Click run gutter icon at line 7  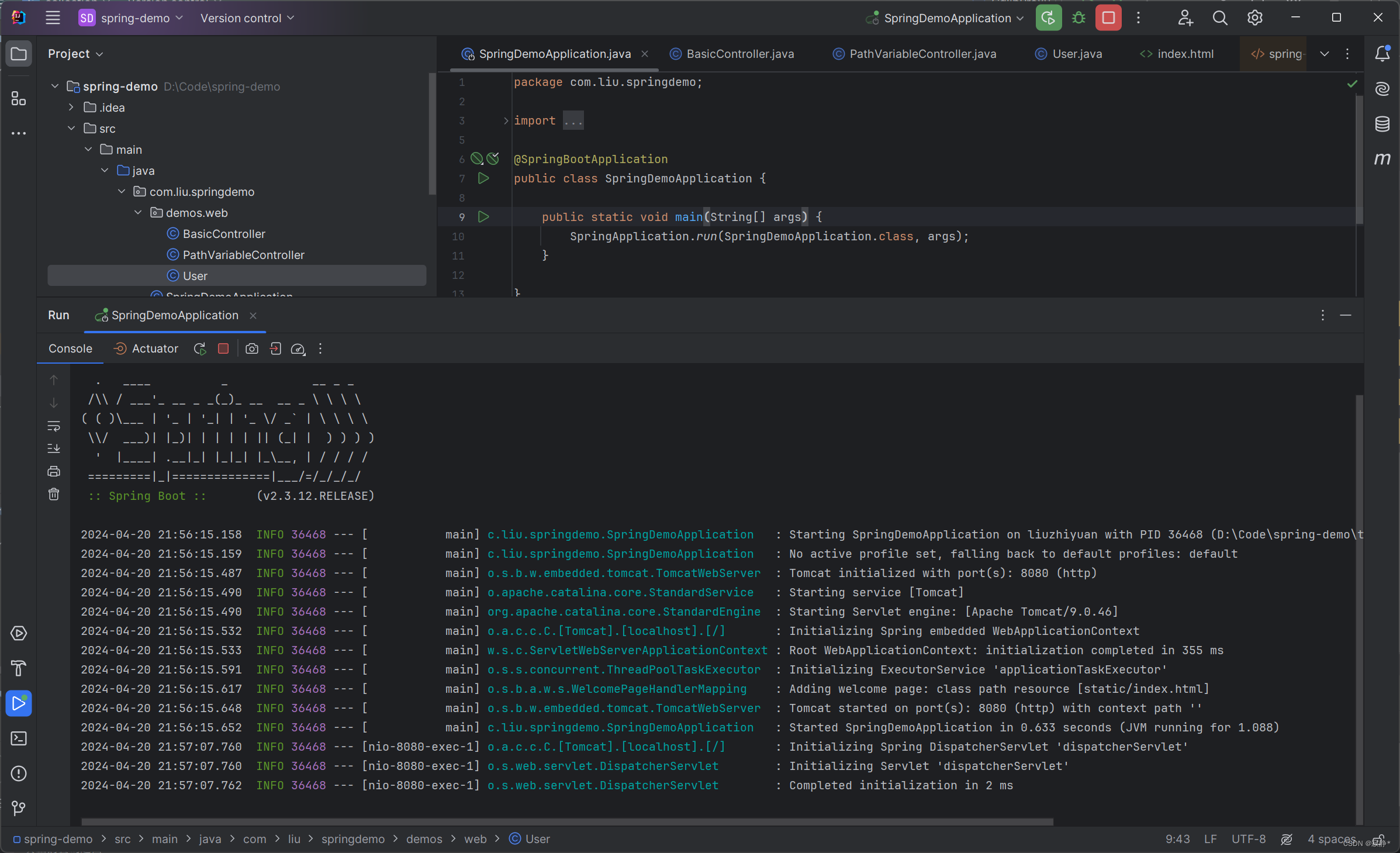tap(483, 178)
